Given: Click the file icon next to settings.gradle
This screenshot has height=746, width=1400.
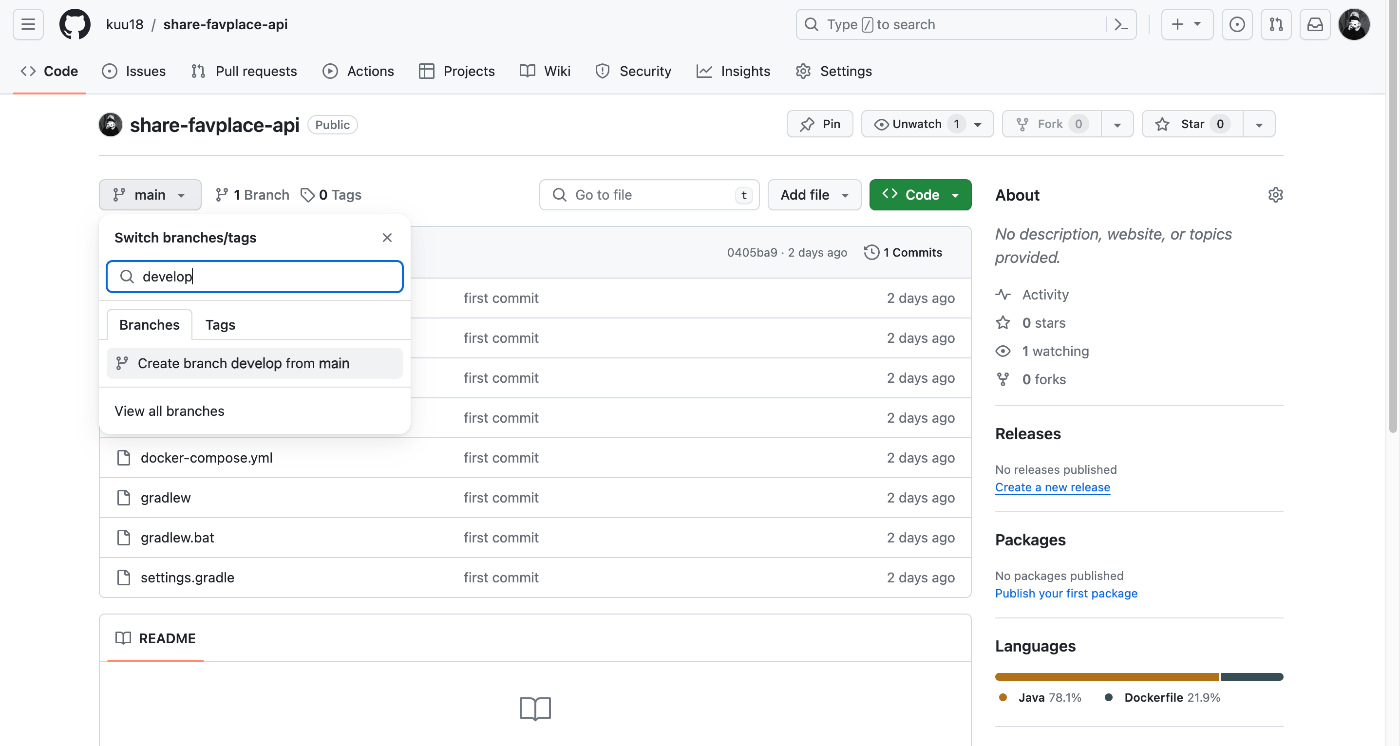Looking at the screenshot, I should [x=124, y=578].
